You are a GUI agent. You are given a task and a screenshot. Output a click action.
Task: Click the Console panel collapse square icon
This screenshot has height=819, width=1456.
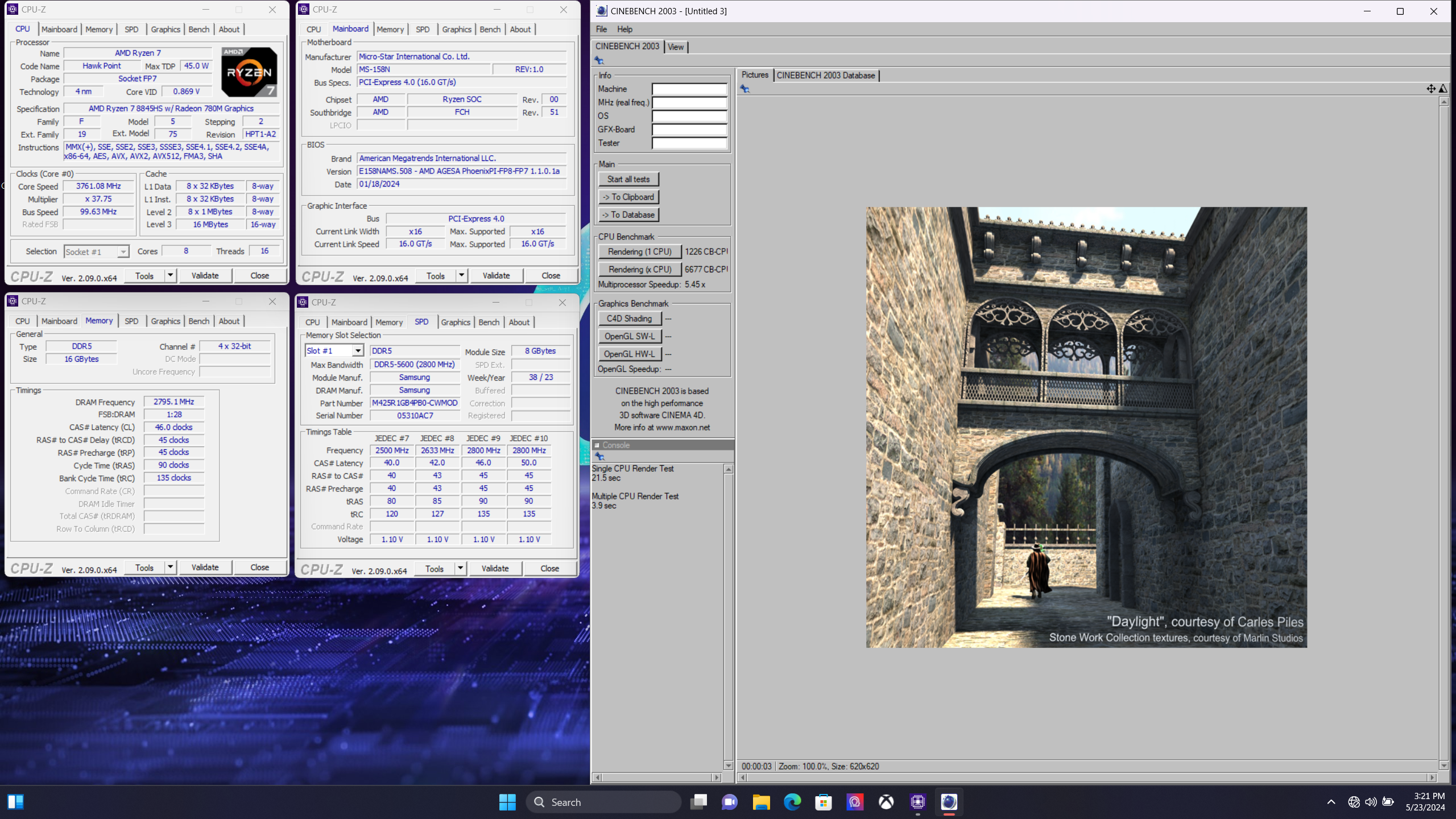[x=597, y=445]
